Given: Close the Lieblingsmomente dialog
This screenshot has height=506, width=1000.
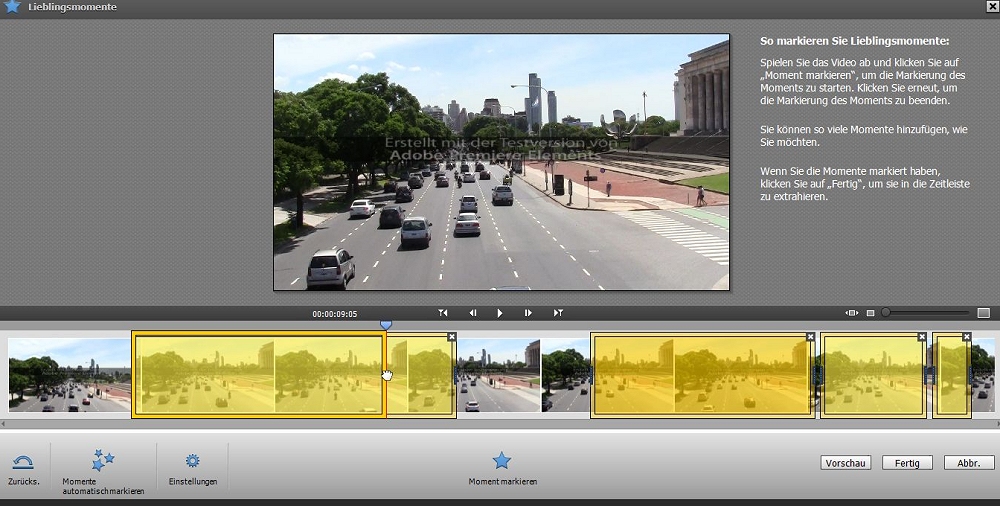Looking at the screenshot, I should coord(993,6).
